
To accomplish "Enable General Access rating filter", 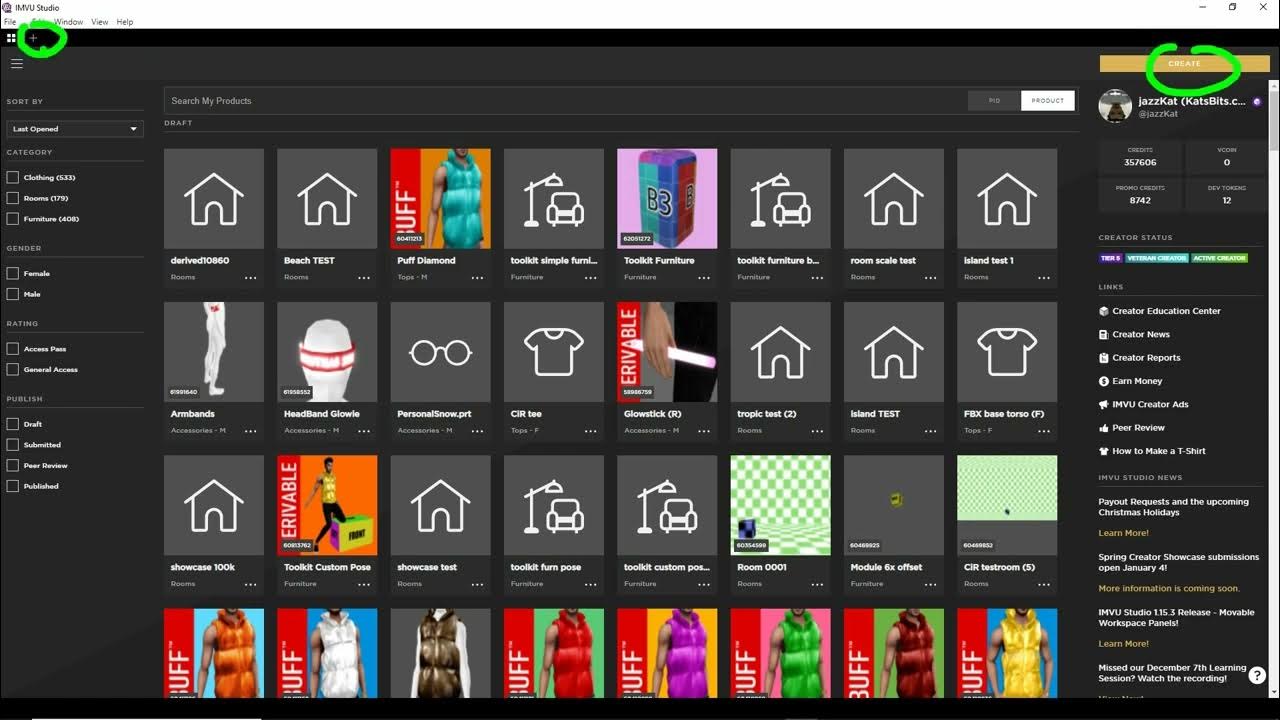I will pyautogui.click(x=13, y=370).
